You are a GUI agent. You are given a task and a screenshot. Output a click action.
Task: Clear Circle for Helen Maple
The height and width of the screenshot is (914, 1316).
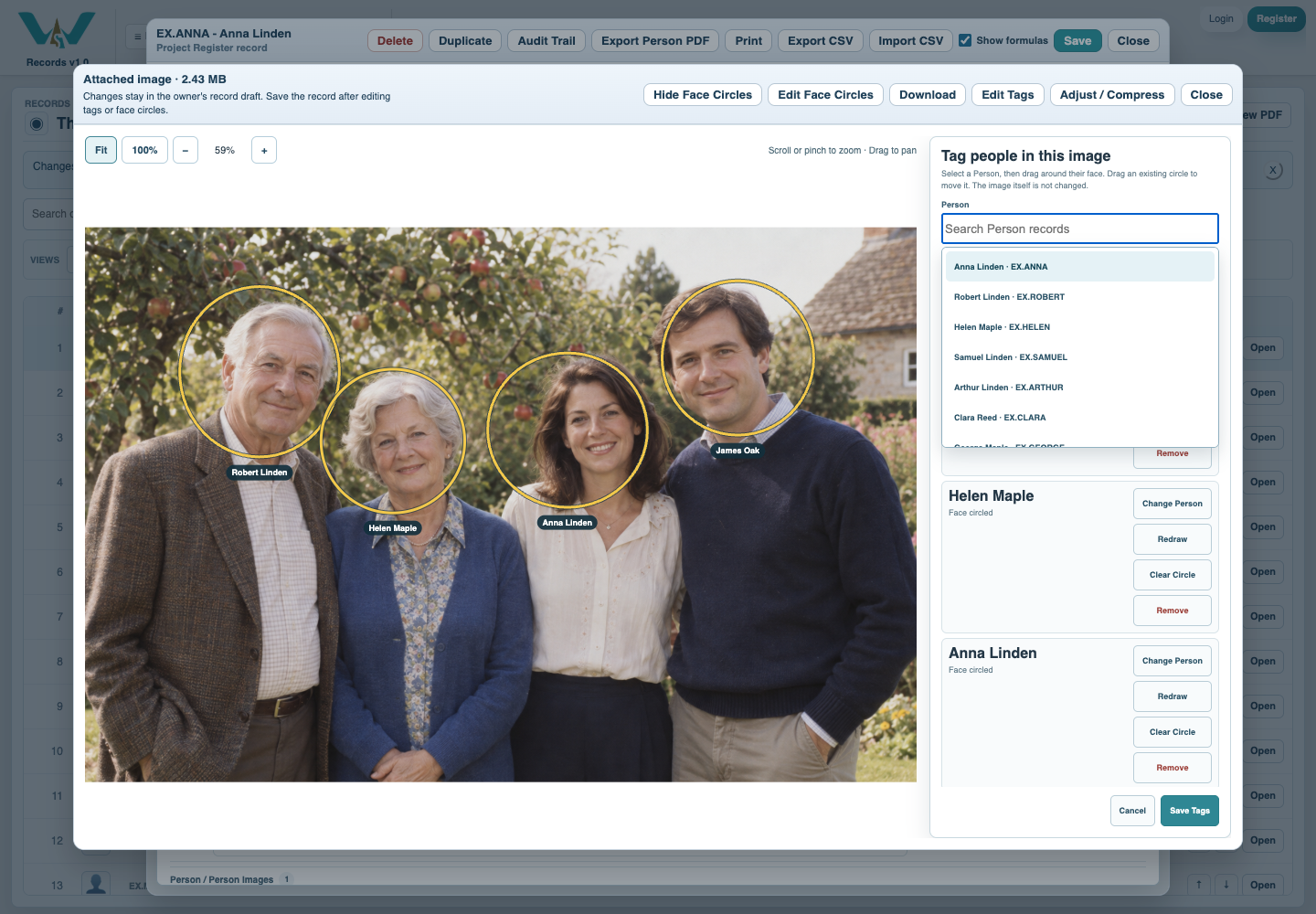point(1173,575)
